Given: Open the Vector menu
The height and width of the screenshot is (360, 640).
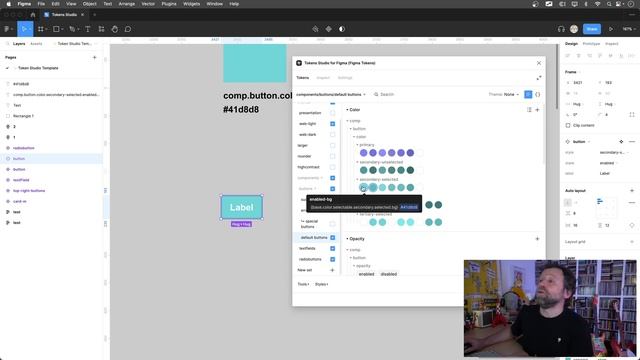Looking at the screenshot, I should (148, 4).
